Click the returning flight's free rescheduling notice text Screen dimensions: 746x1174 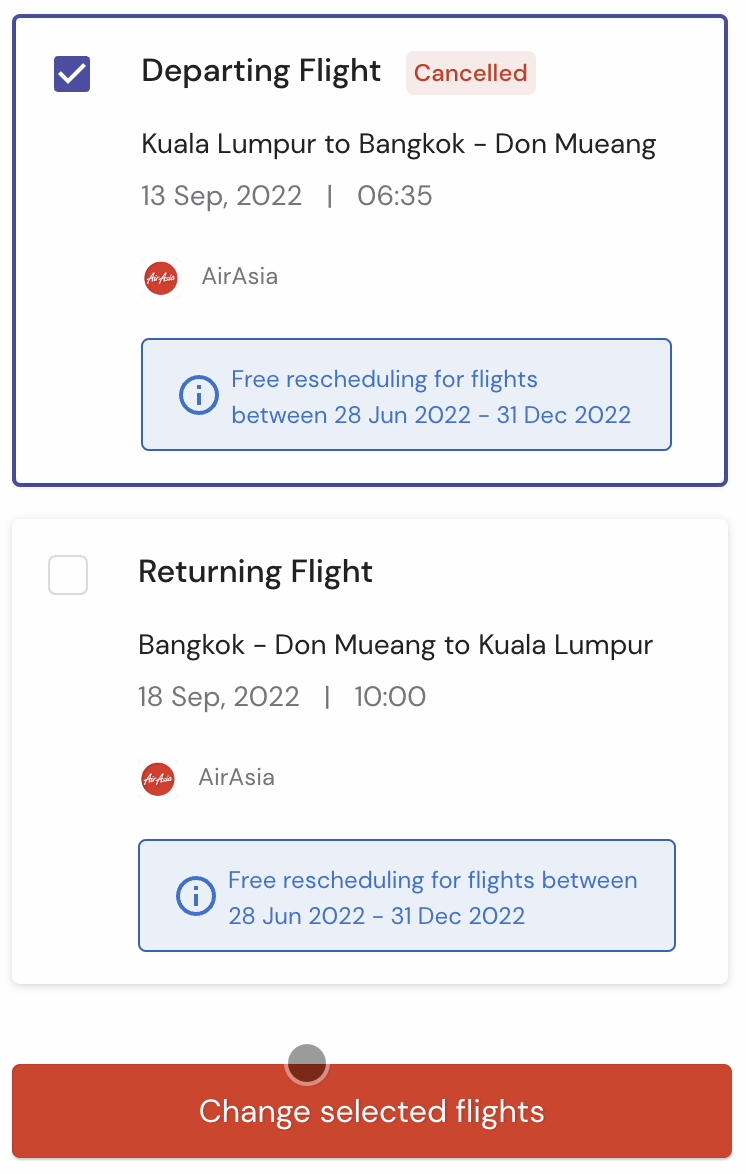(433, 898)
